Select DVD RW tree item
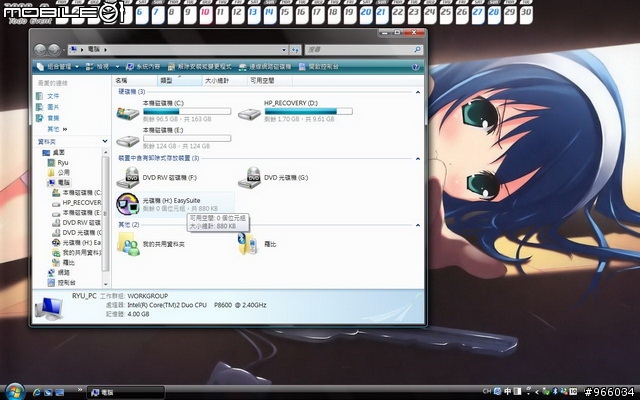 (x=77, y=222)
